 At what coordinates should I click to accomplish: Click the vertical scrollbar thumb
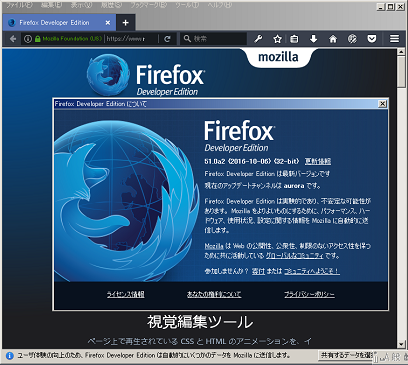coord(401,72)
